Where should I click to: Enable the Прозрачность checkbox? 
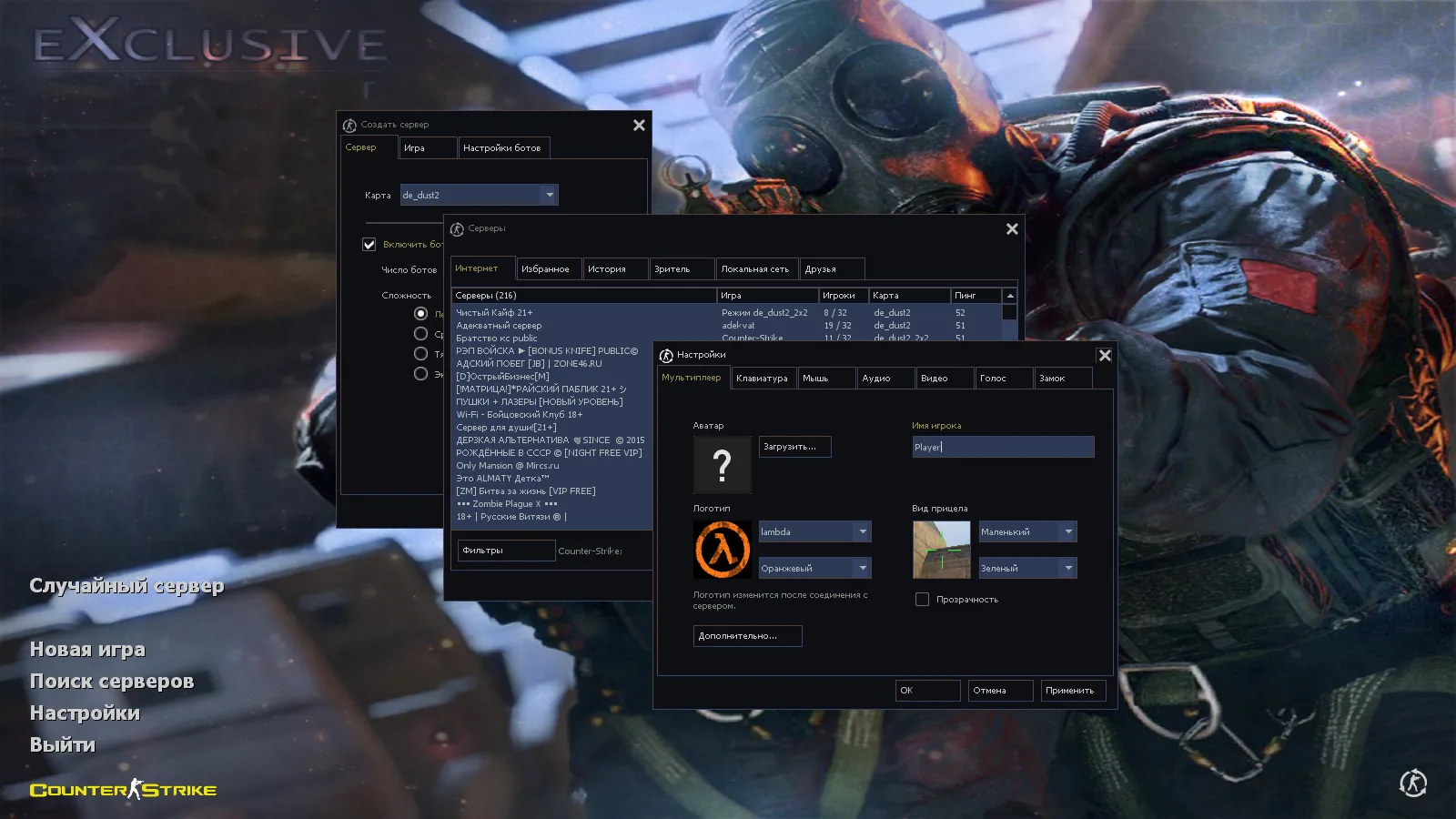tap(922, 599)
